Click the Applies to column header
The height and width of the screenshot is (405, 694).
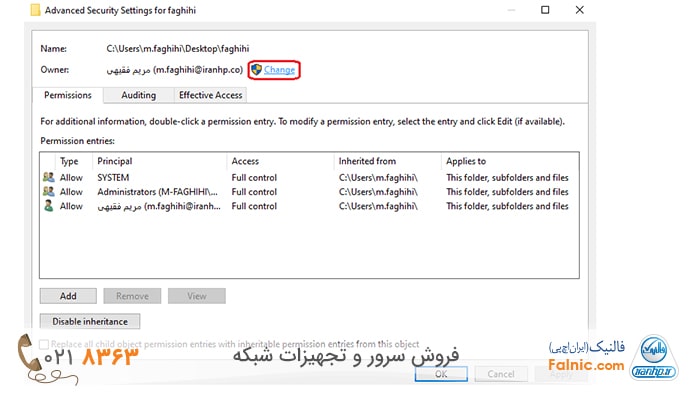coord(505,161)
